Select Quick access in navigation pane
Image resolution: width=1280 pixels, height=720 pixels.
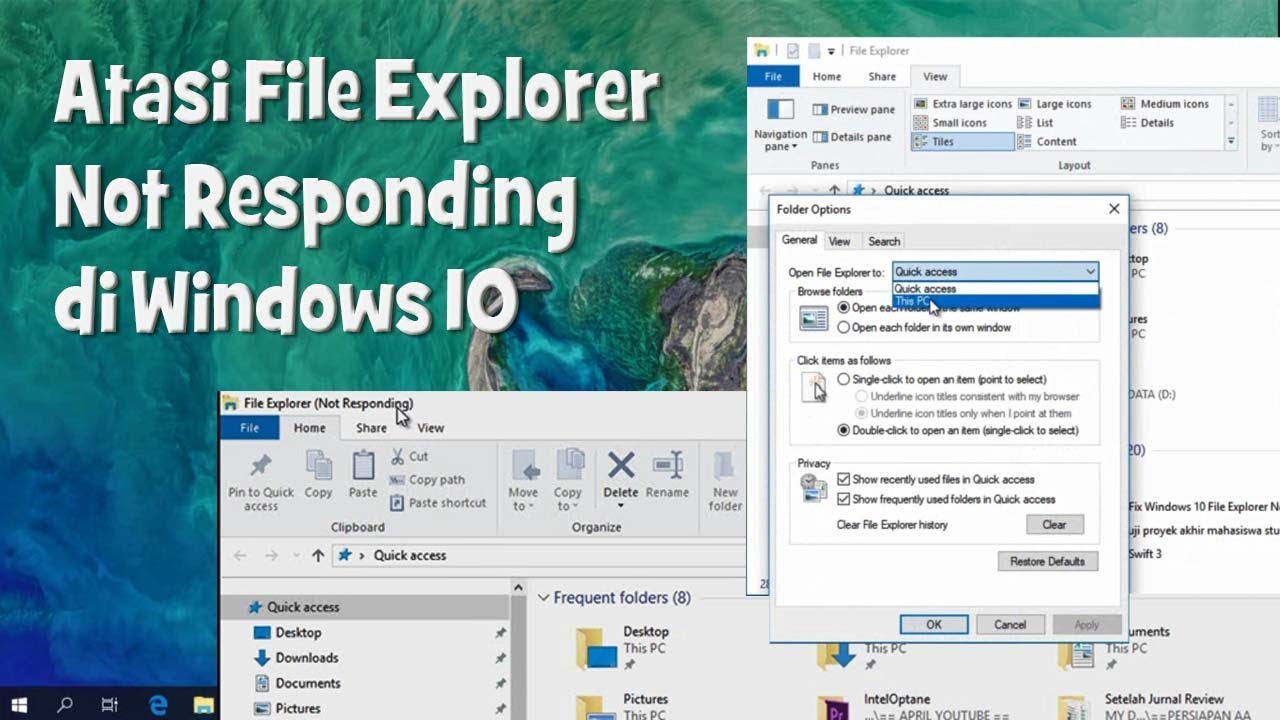tap(364, 607)
